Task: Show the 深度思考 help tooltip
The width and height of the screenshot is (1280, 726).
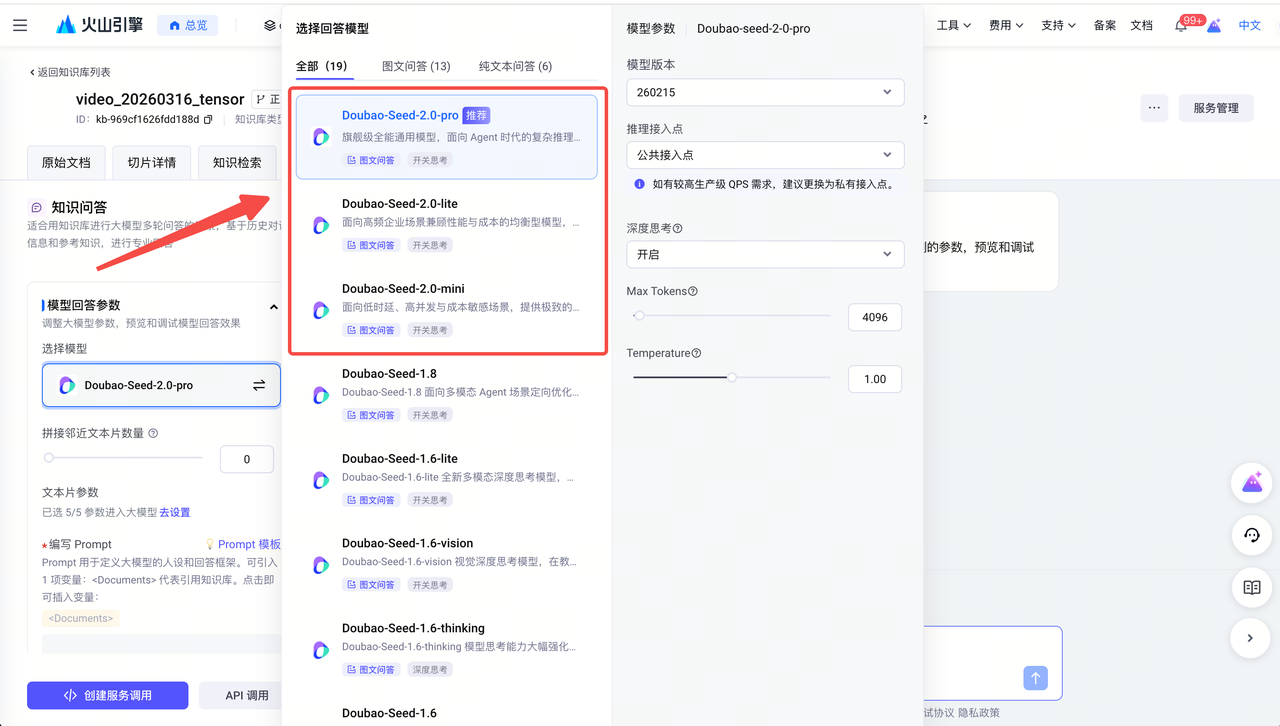Action: tap(678, 228)
